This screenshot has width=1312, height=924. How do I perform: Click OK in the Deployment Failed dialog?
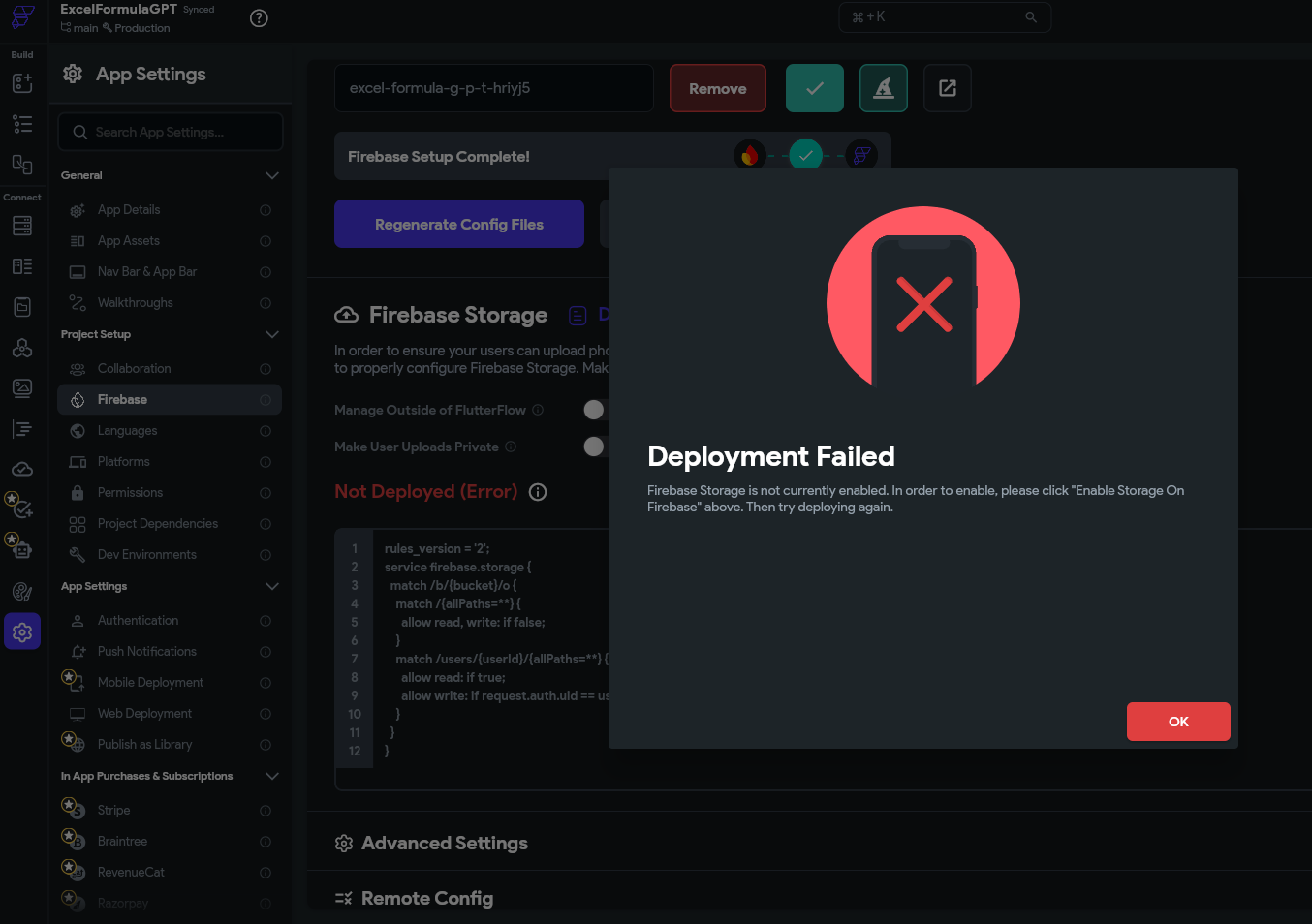pos(1178,722)
